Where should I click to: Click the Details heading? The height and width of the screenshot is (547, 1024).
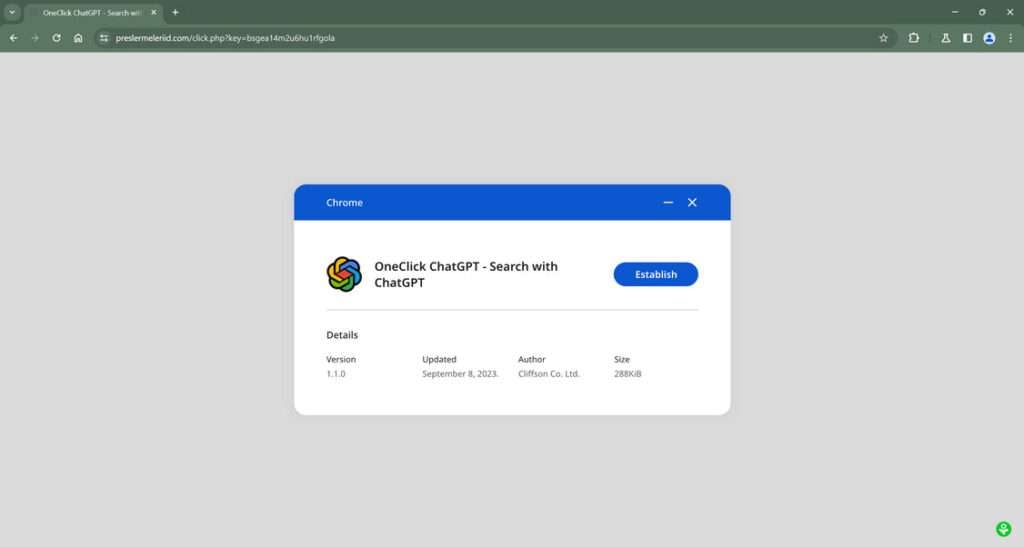(342, 335)
